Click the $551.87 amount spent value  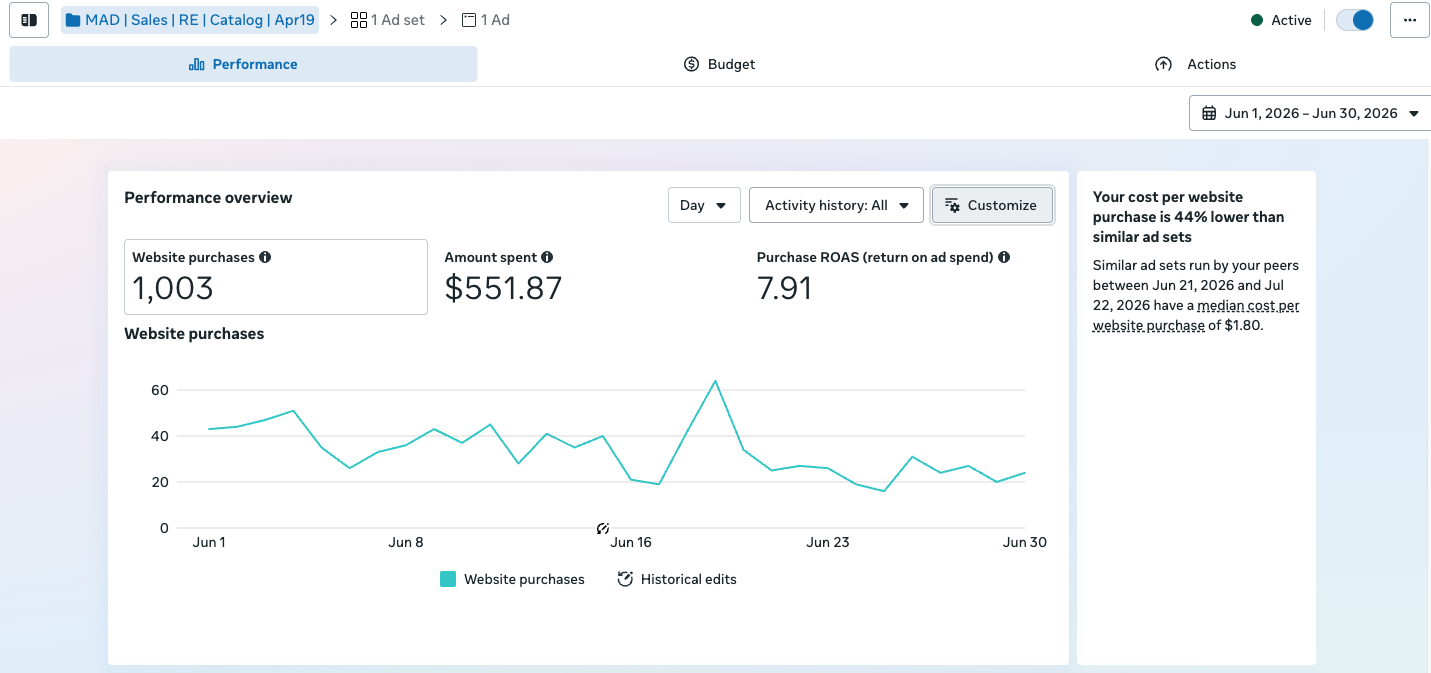coord(504,288)
